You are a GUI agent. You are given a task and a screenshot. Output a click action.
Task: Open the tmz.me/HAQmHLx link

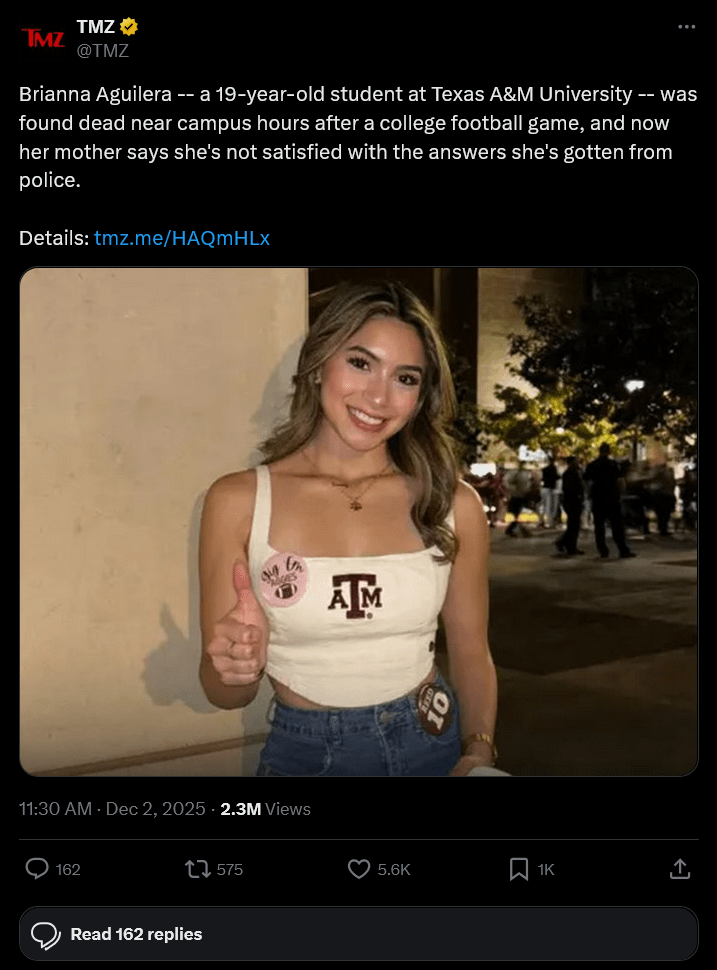click(182, 239)
